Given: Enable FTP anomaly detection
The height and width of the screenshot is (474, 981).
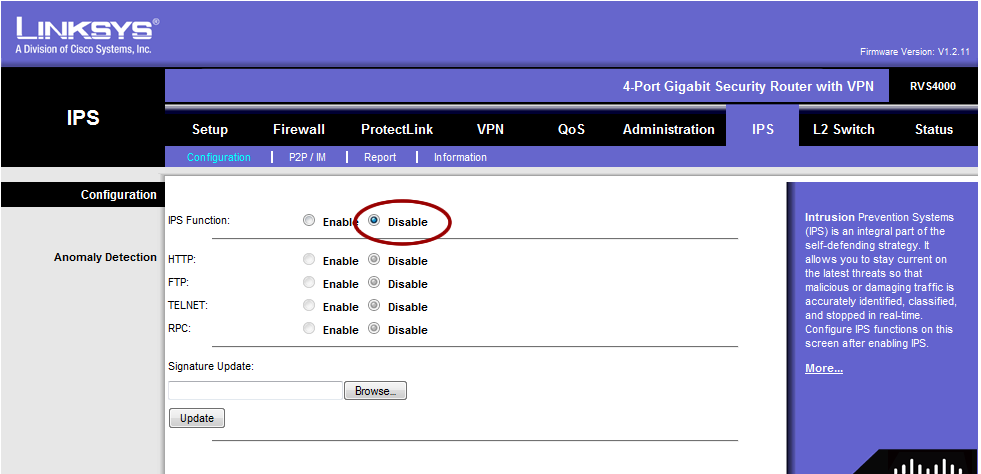Looking at the screenshot, I should (309, 283).
